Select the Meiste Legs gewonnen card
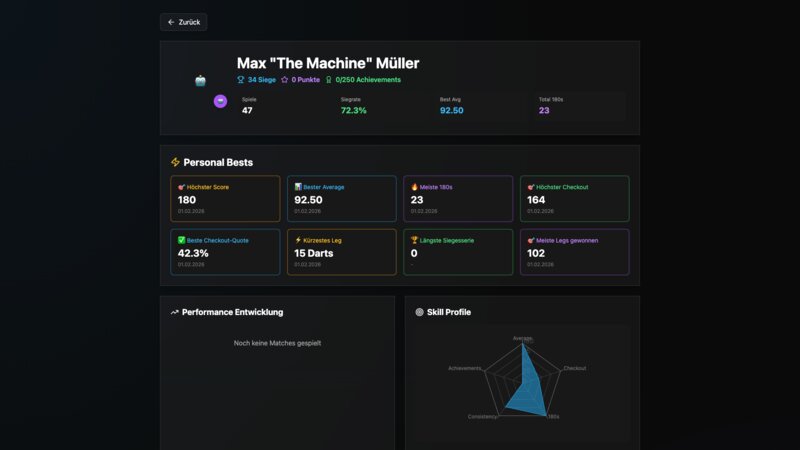 click(x=574, y=252)
